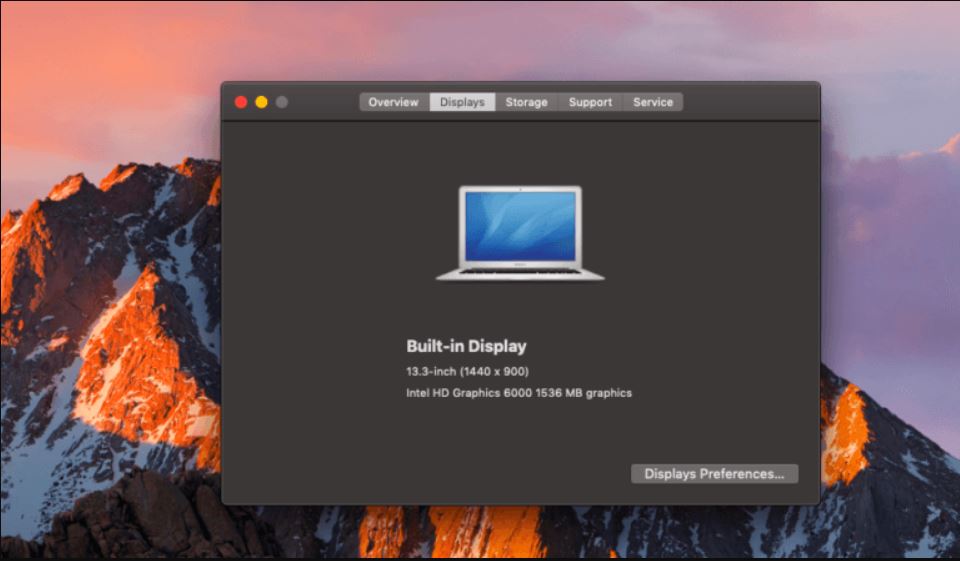The height and width of the screenshot is (561, 960).
Task: Select the Displays tab
Action: 462,102
